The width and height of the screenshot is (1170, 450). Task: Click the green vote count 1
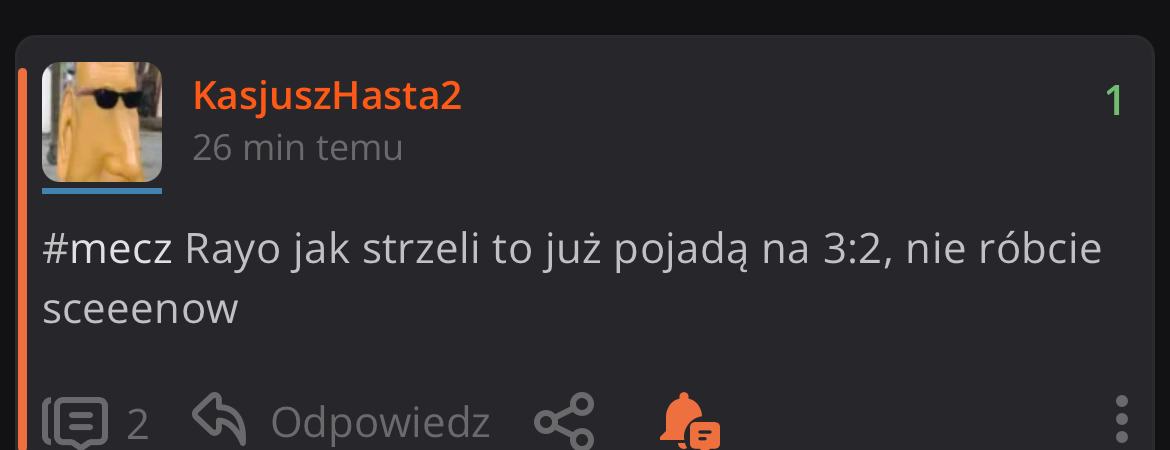pyautogui.click(x=1113, y=101)
